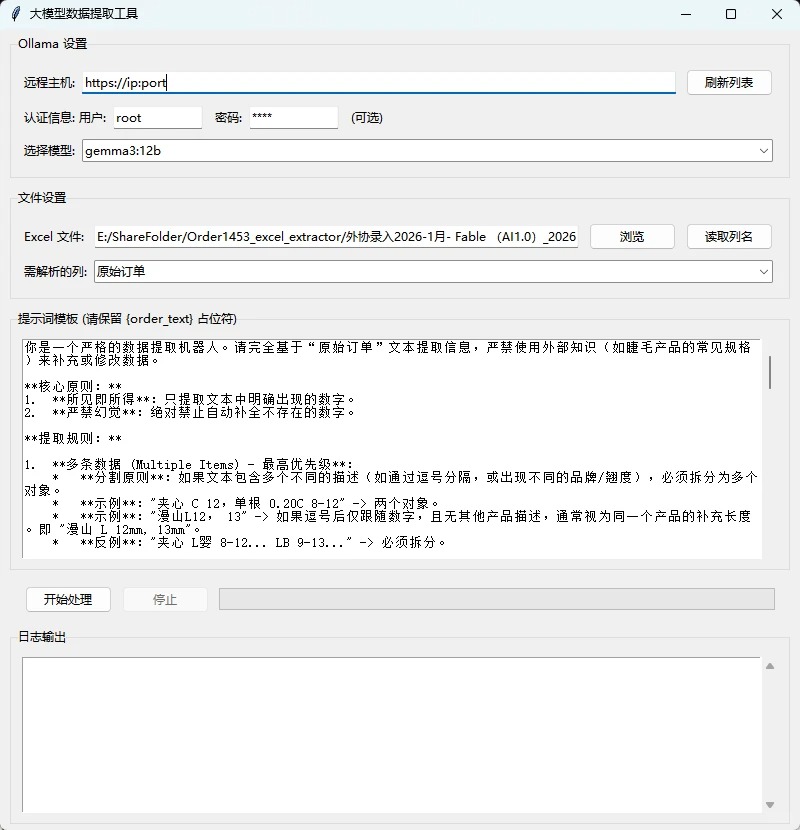Open the 需解析的列 dropdown showing 原始订单
This screenshot has width=800, height=830.
432,271
